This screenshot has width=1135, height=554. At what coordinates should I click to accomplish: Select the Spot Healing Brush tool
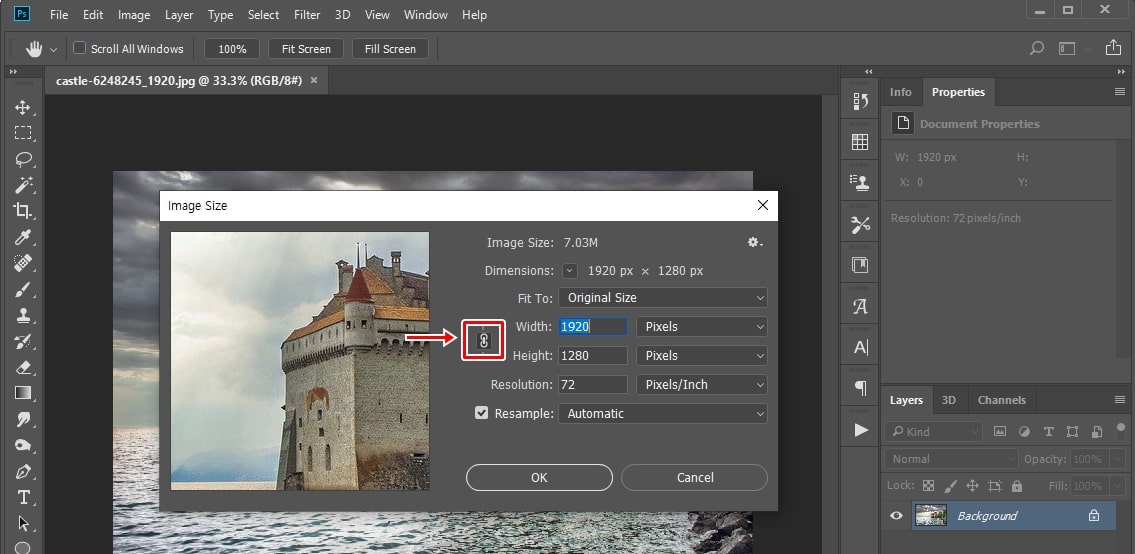23,263
